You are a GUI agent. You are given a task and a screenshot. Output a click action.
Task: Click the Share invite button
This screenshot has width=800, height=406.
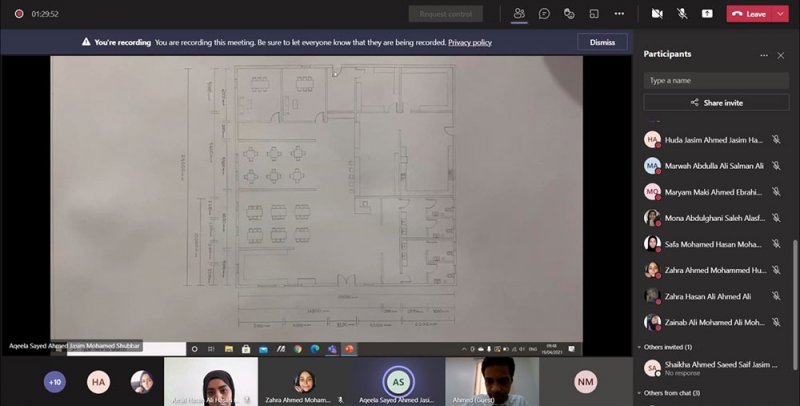point(716,103)
